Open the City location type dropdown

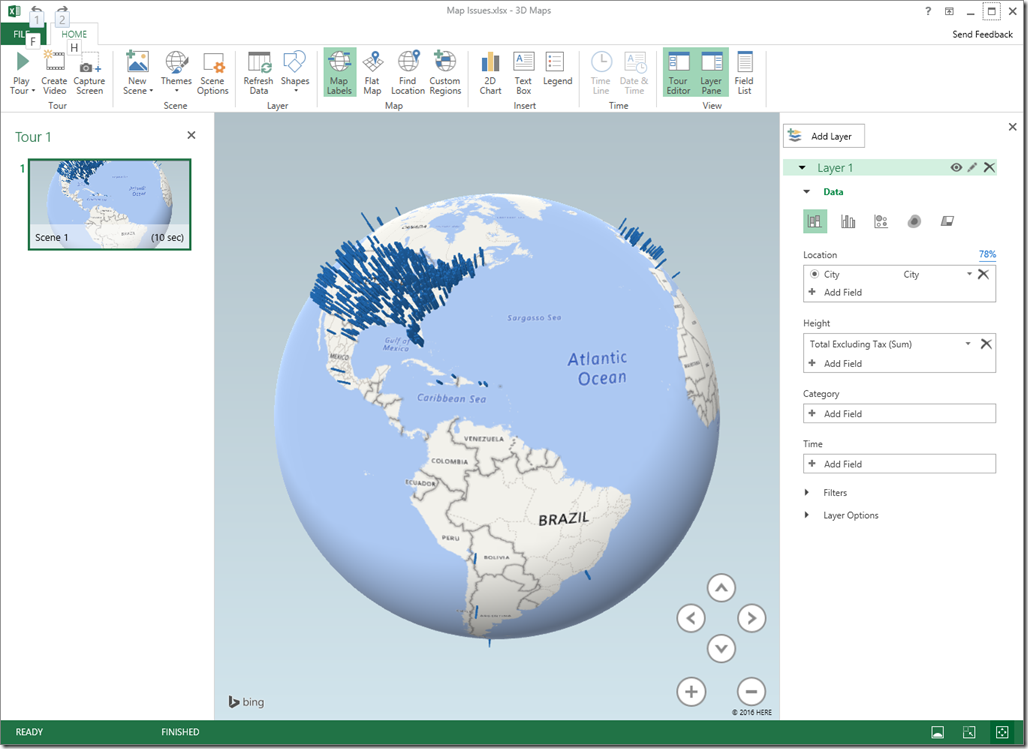tap(969, 274)
